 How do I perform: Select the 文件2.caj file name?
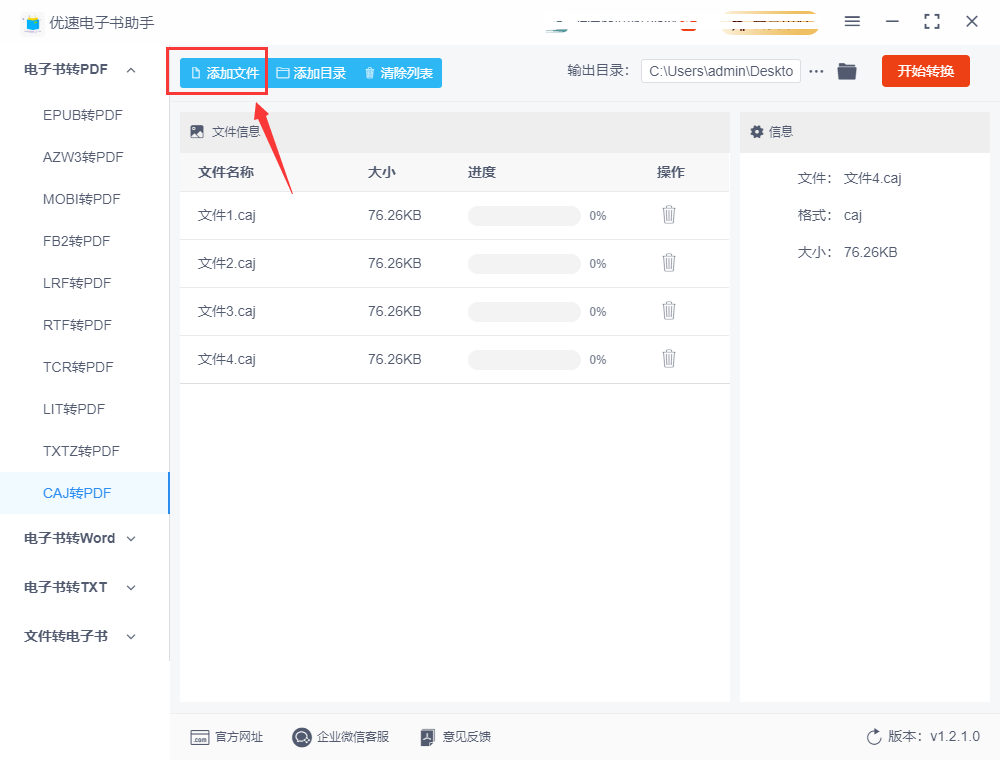226,263
